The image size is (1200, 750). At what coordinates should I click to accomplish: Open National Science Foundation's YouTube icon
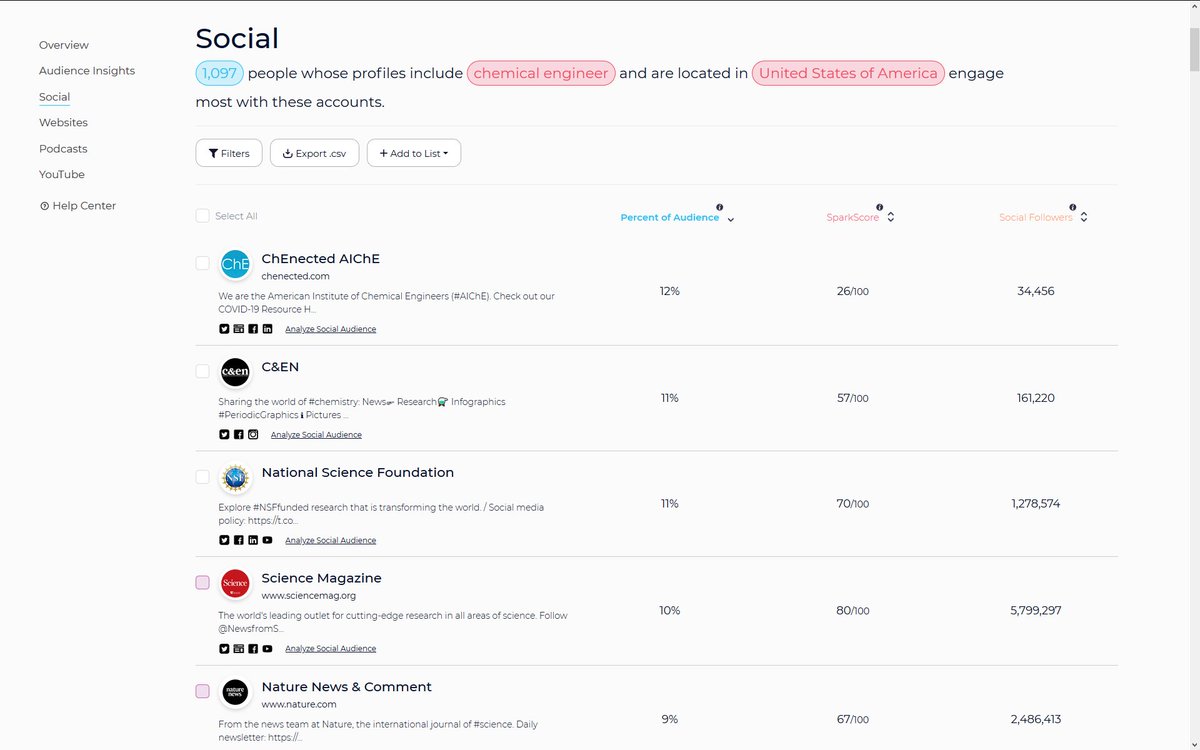pyautogui.click(x=267, y=541)
